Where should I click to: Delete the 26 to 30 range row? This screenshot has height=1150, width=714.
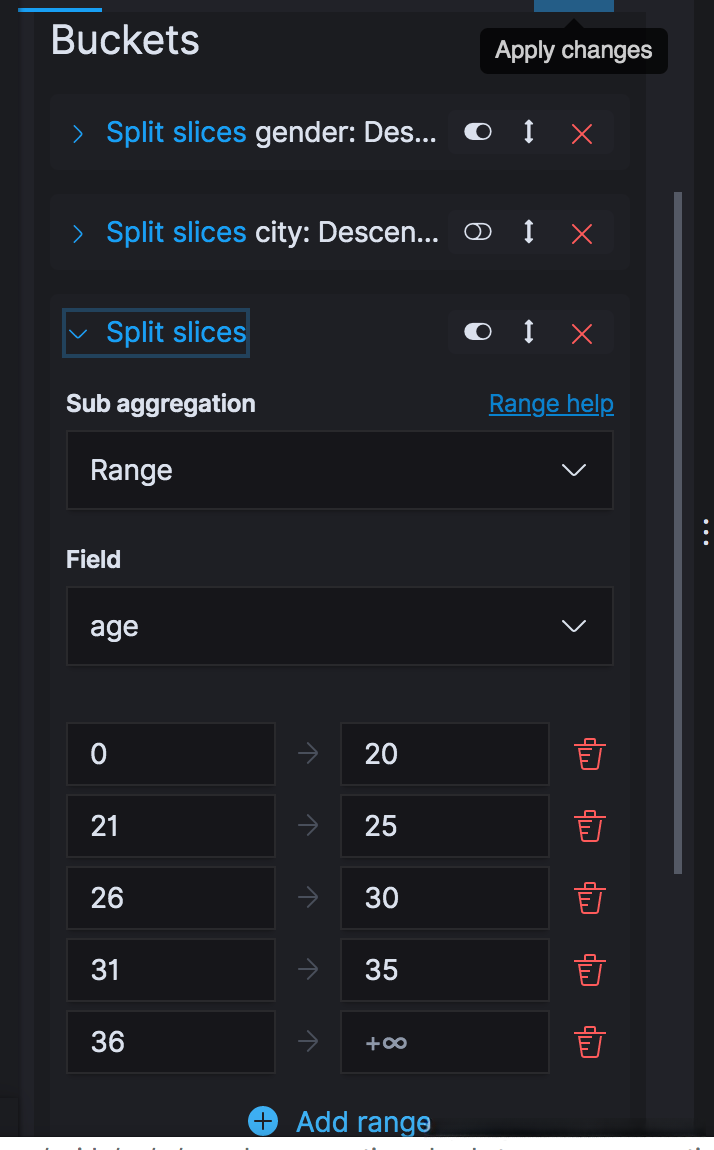point(590,898)
